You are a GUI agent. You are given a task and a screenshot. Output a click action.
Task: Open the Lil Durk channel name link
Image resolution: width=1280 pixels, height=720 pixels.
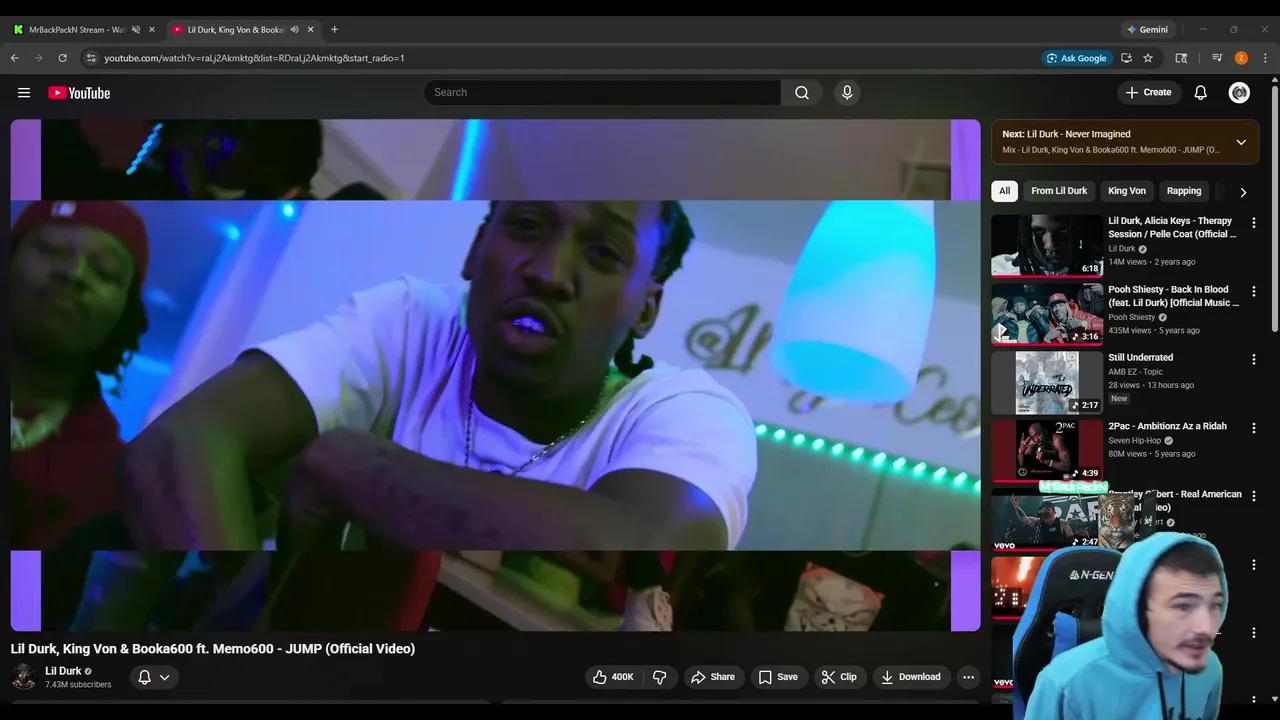pos(63,671)
